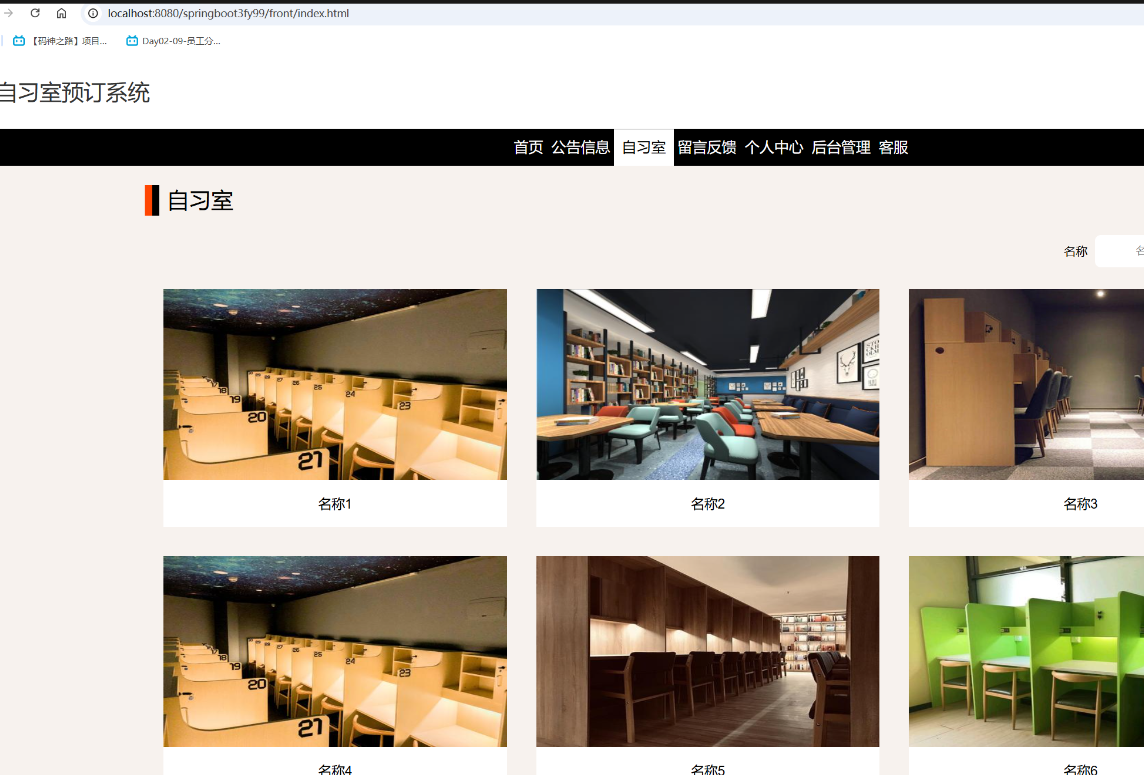Click the browser reload icon
Viewport: 1144px width, 775px height.
click(35, 13)
